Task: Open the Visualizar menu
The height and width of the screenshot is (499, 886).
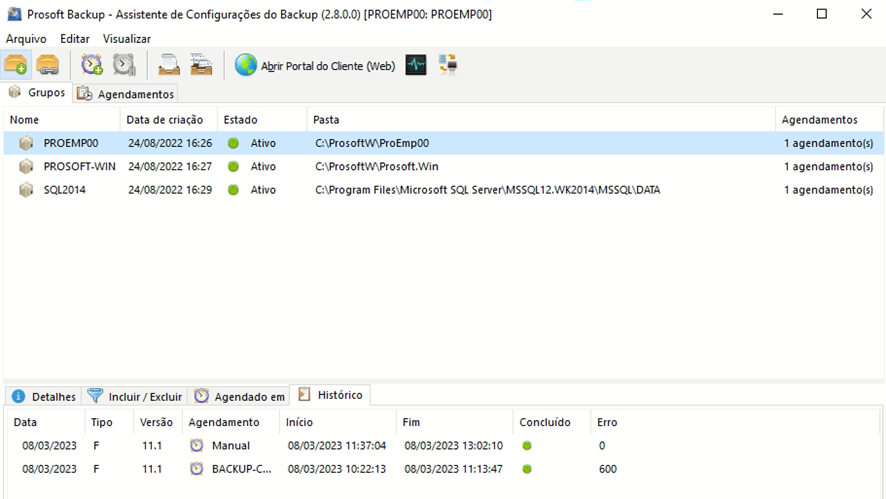Action: coord(127,38)
